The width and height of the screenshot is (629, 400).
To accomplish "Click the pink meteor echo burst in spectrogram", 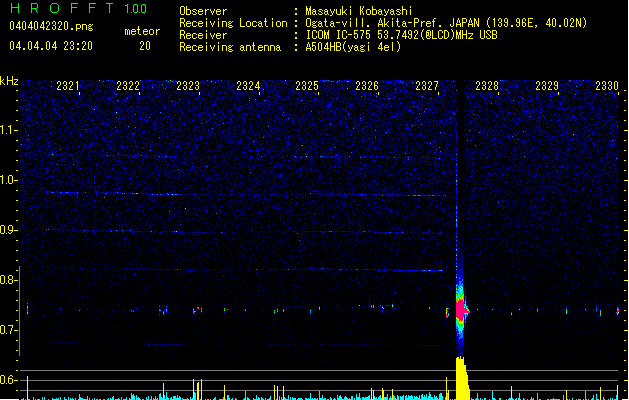I will click(x=461, y=310).
